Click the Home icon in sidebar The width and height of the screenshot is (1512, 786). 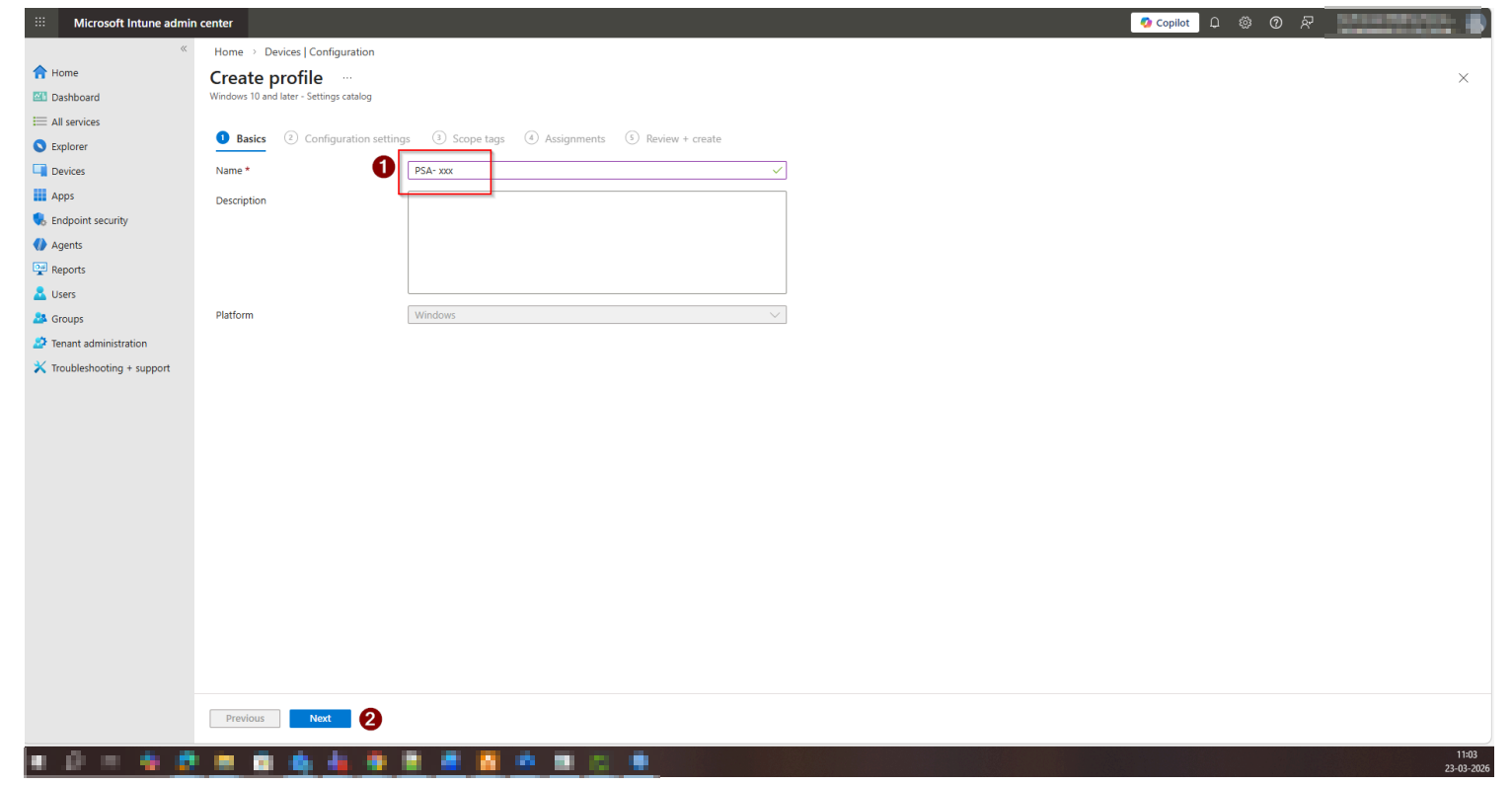click(x=39, y=72)
